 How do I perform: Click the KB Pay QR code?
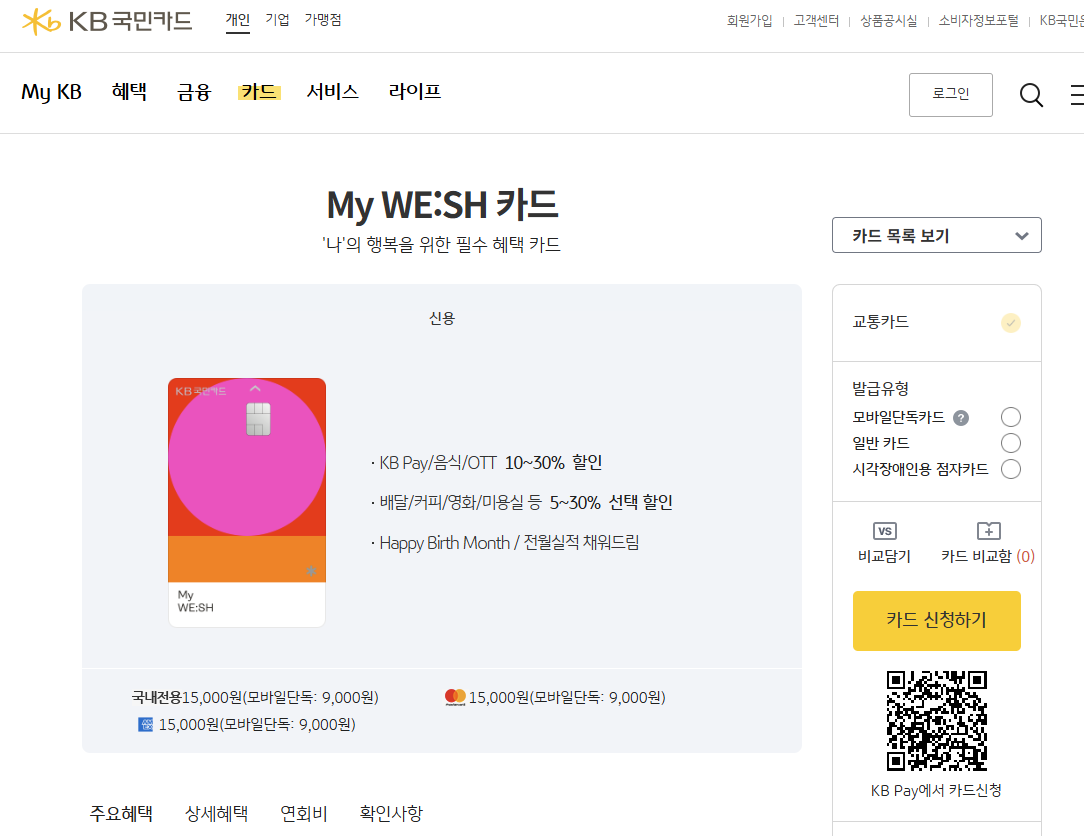(937, 720)
